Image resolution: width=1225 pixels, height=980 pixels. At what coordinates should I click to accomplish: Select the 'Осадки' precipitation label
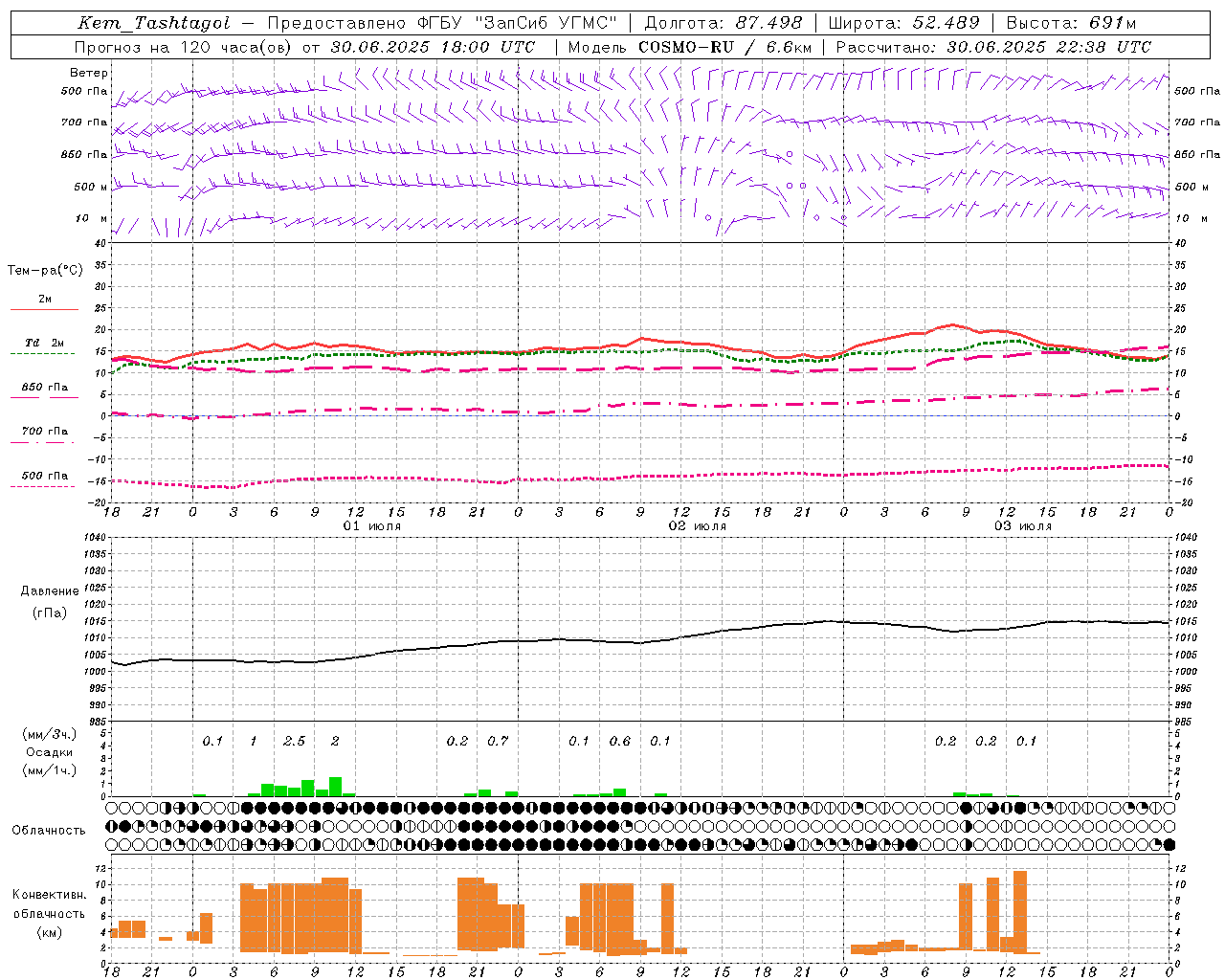click(x=50, y=752)
